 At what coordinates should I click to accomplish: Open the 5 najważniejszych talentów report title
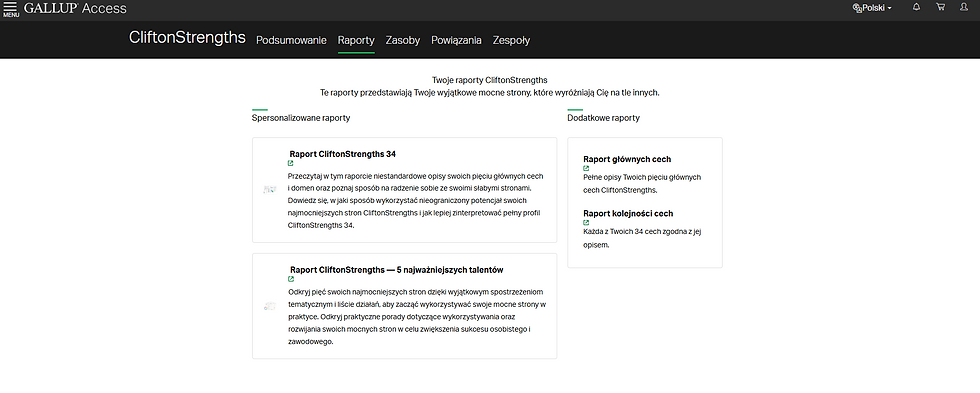(396, 270)
